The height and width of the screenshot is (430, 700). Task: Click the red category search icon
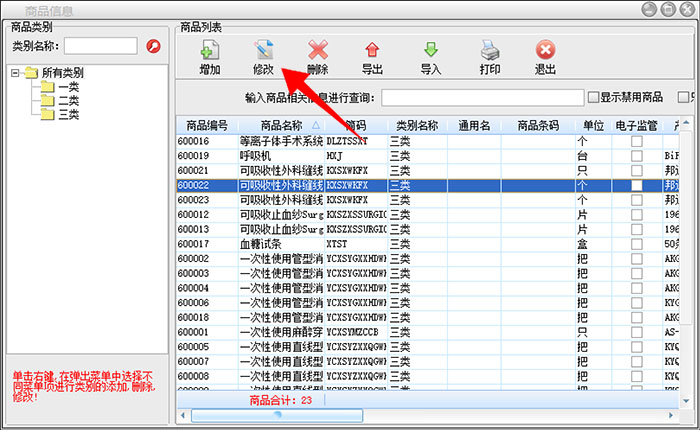click(153, 46)
